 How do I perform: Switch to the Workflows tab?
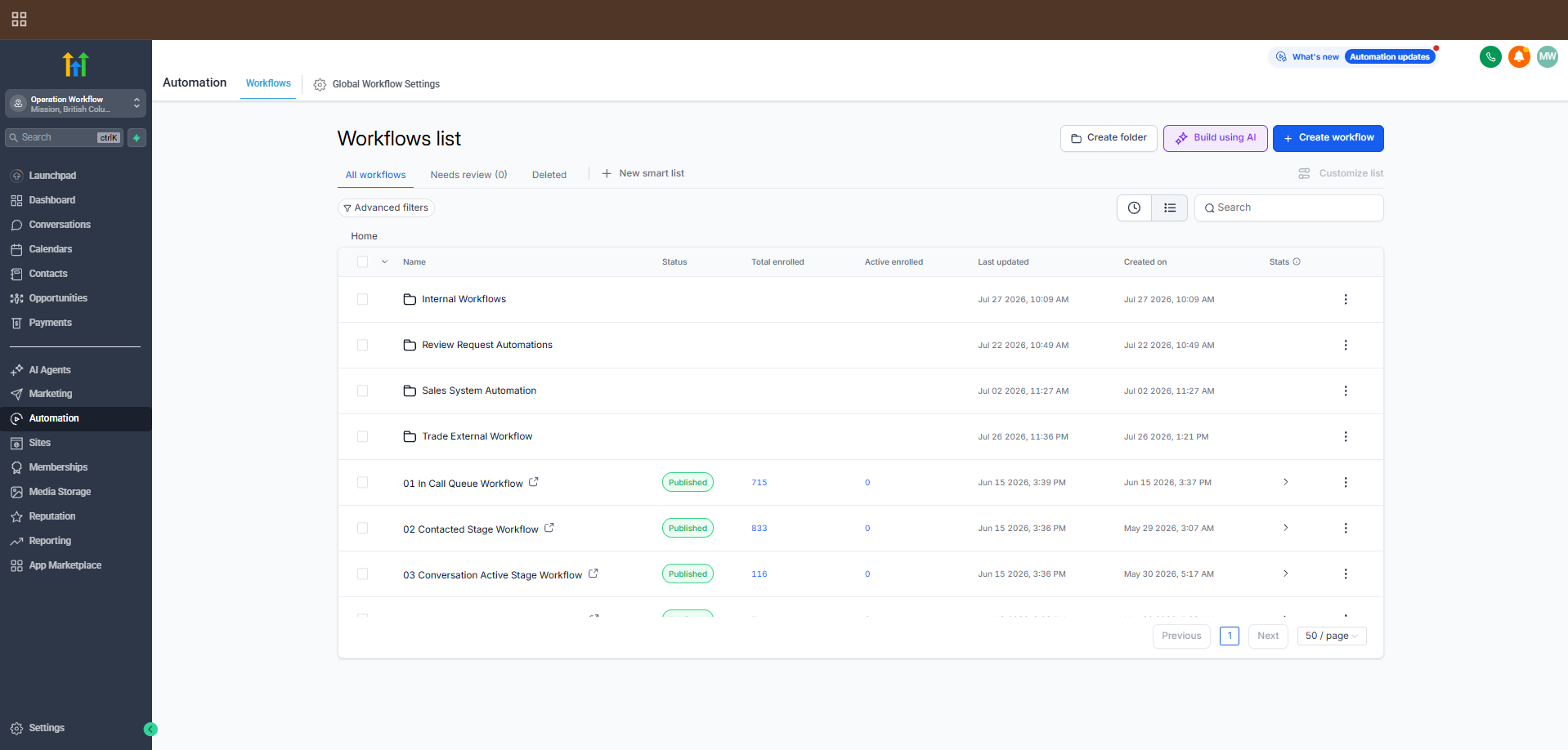[268, 83]
